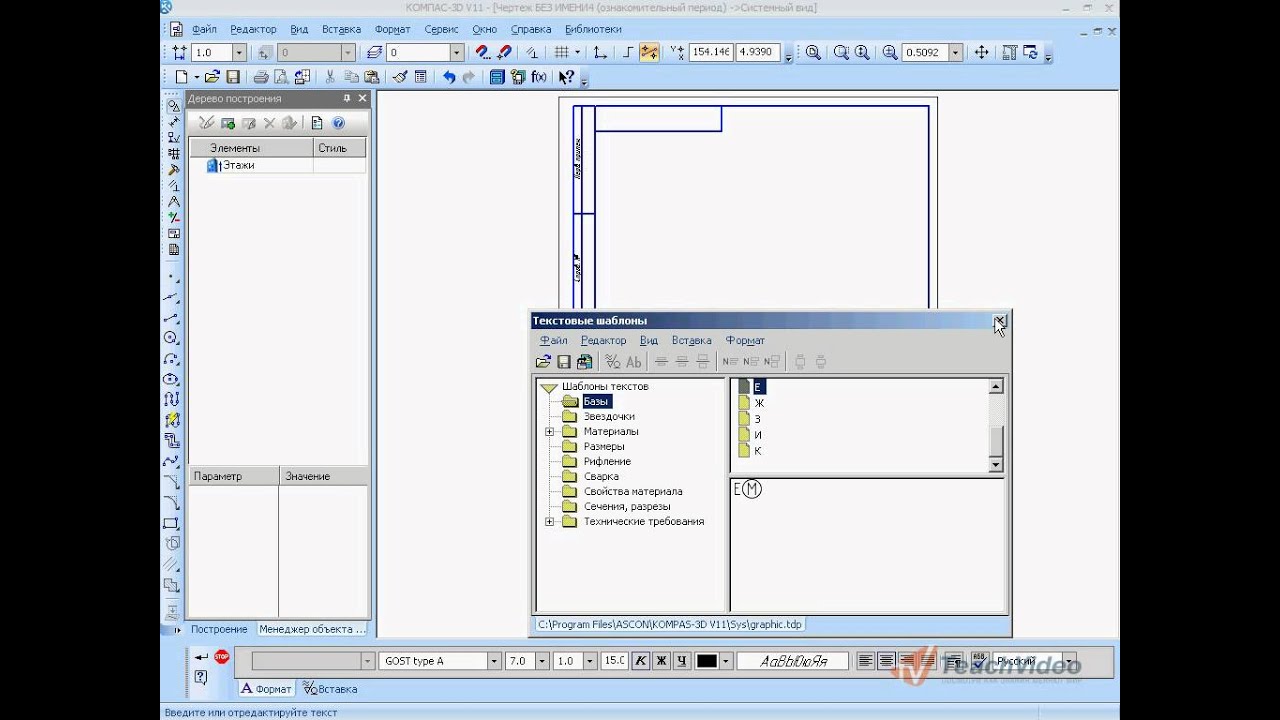
Task: Open Редактор menu in templates window
Action: [x=603, y=340]
